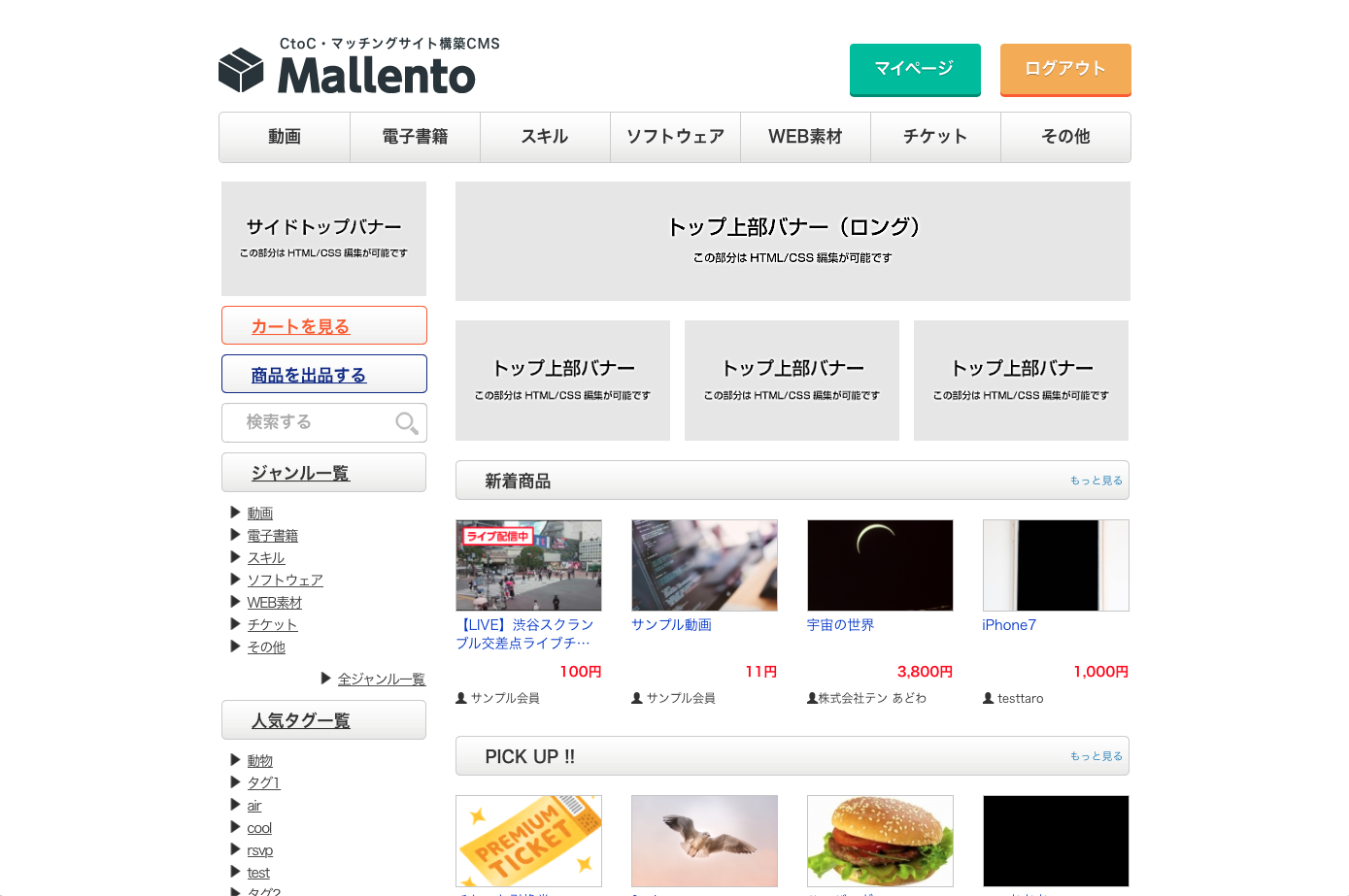Open the Shibuya live stream thumbnail
Screen dimensions: 1349x896
tap(528, 565)
